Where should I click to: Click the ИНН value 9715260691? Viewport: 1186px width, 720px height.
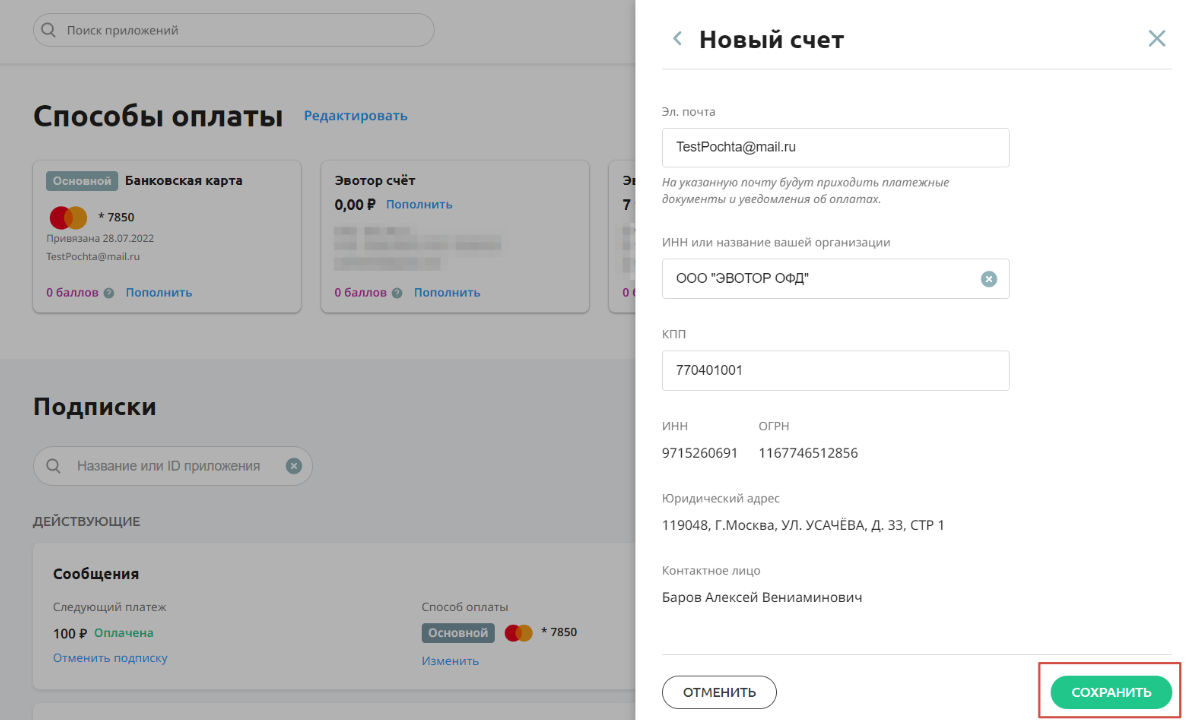700,454
